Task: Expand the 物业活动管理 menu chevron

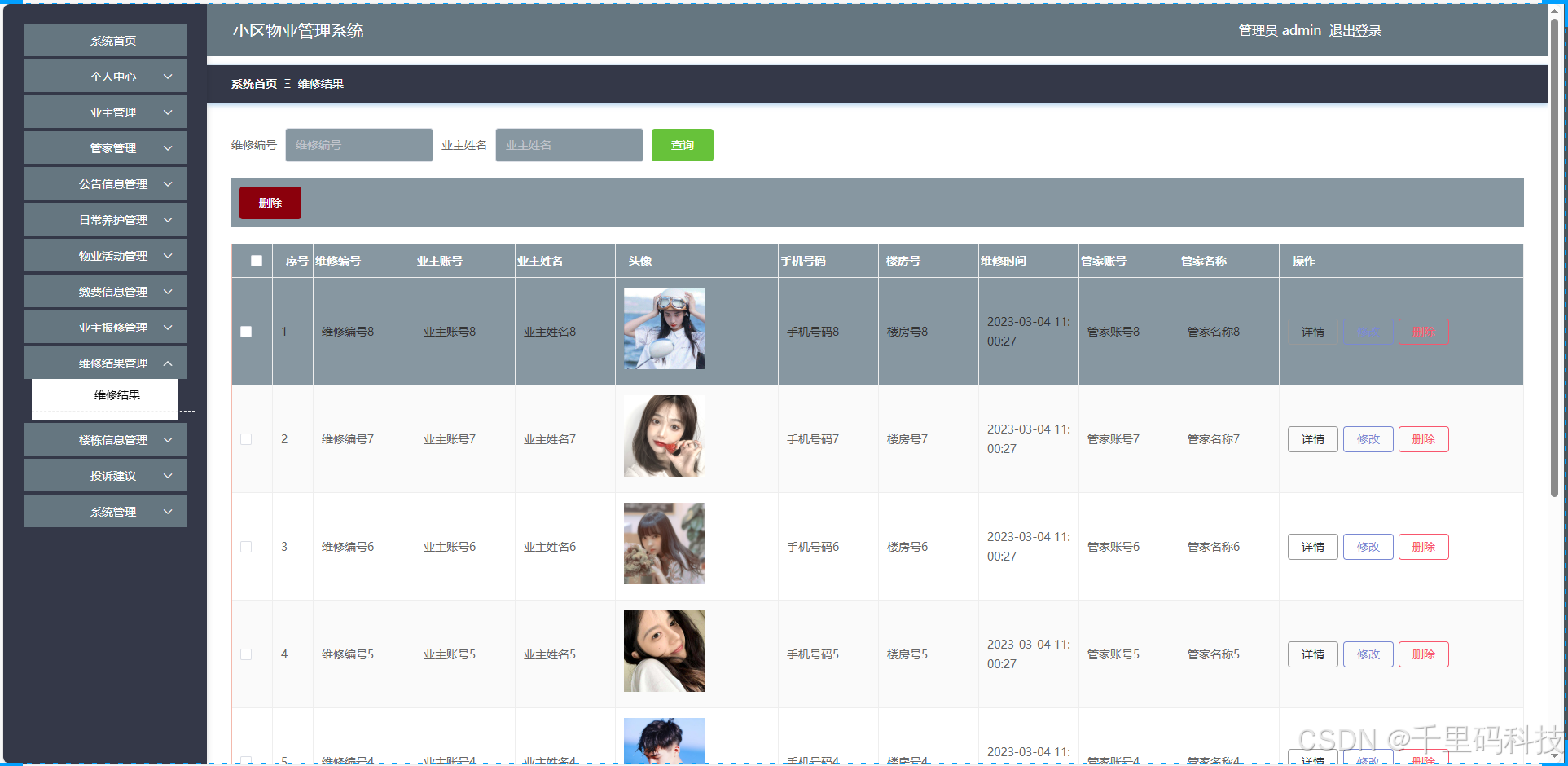Action: click(x=168, y=256)
